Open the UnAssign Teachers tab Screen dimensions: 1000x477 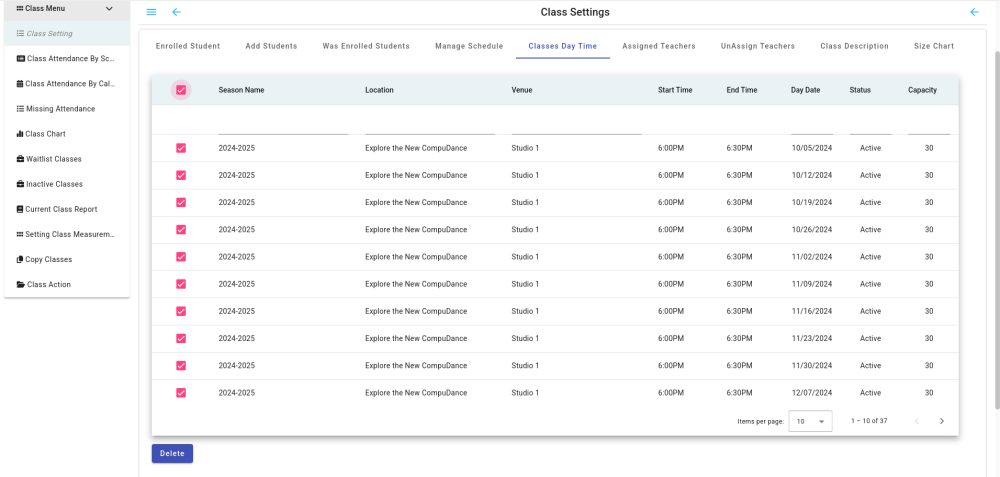(x=758, y=46)
